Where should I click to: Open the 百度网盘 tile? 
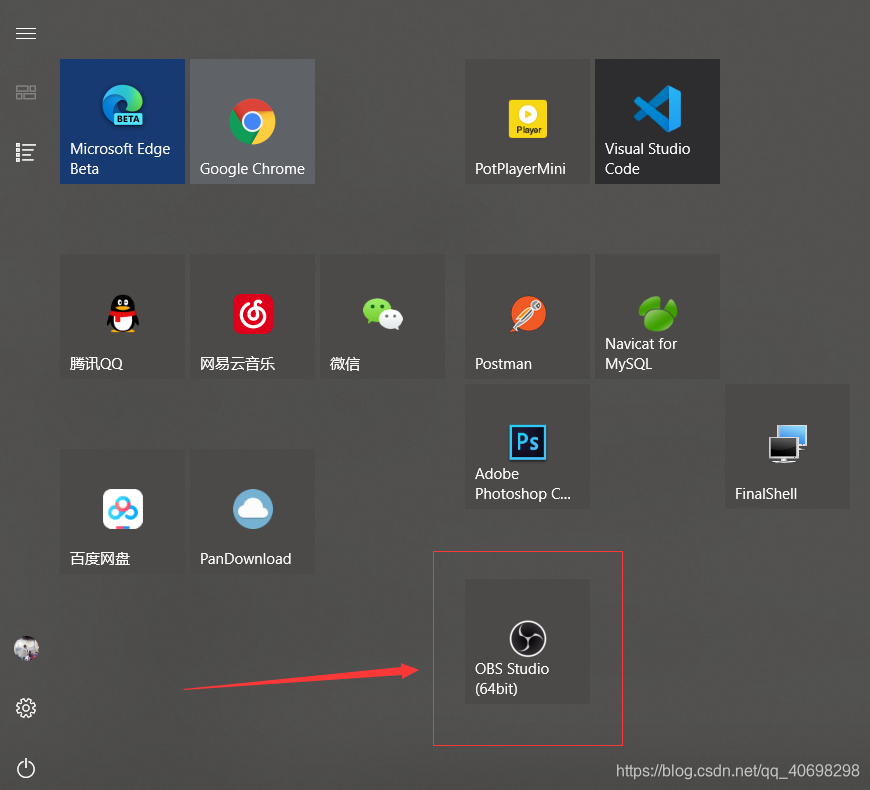point(122,512)
